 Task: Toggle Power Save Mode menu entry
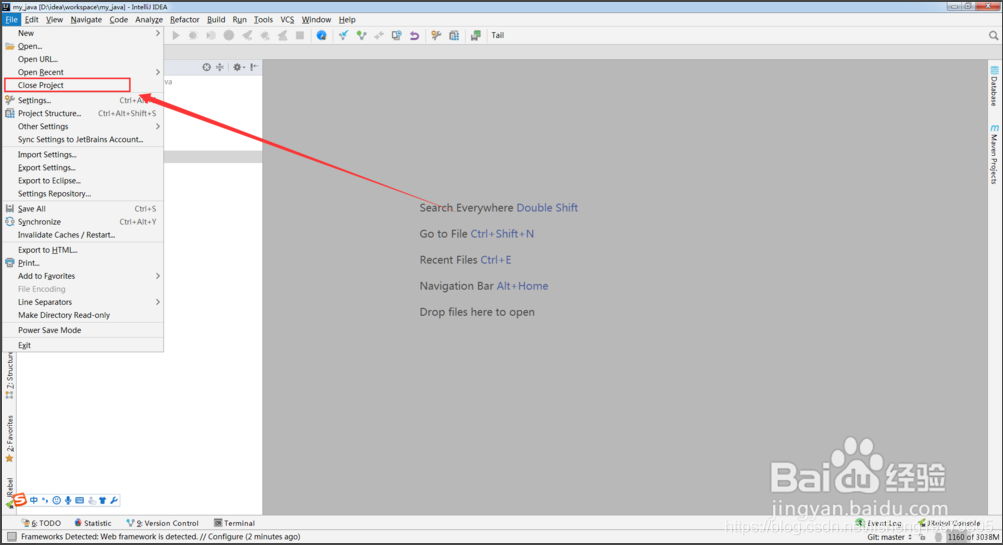(x=83, y=330)
